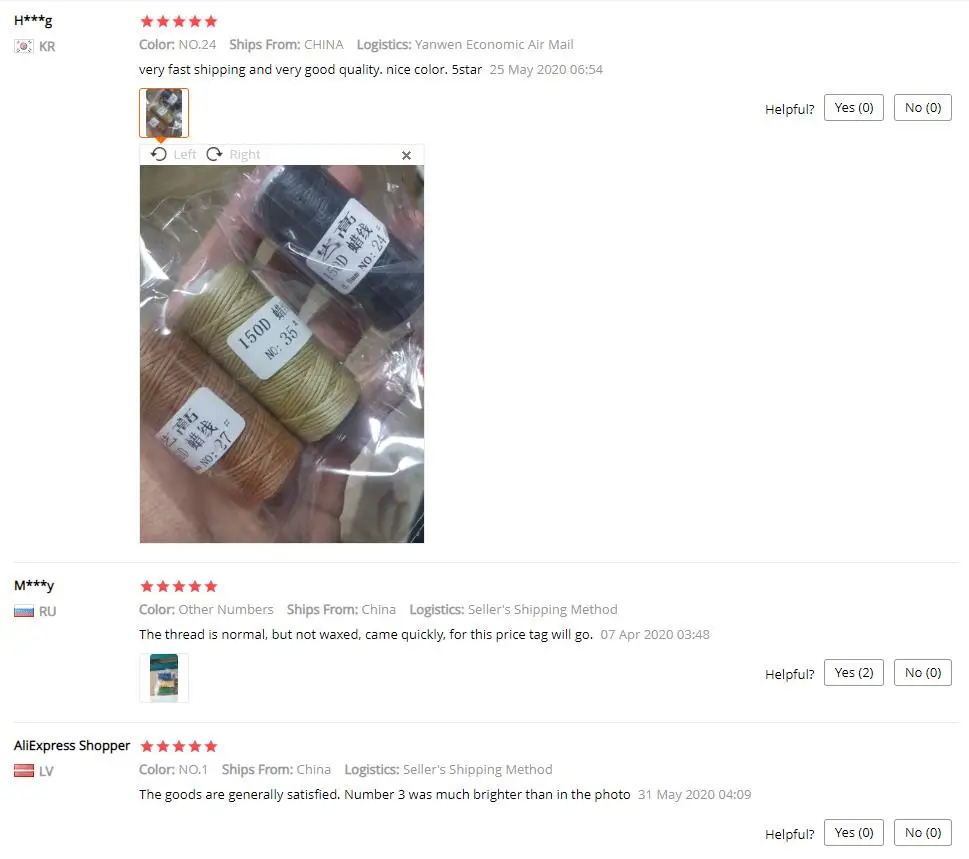Click the enlarged waxed thread photo

click(282, 354)
